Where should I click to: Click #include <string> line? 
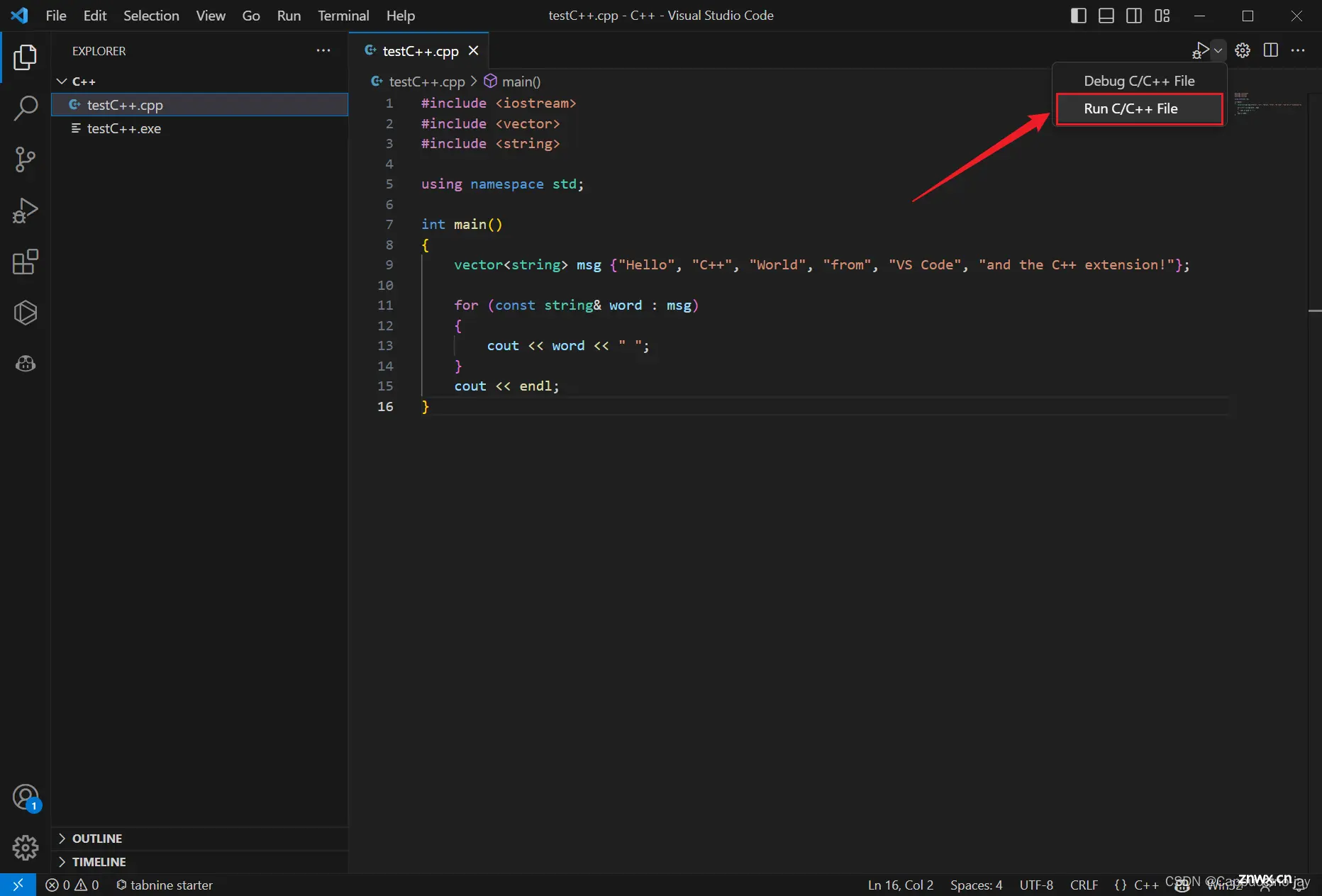point(490,143)
